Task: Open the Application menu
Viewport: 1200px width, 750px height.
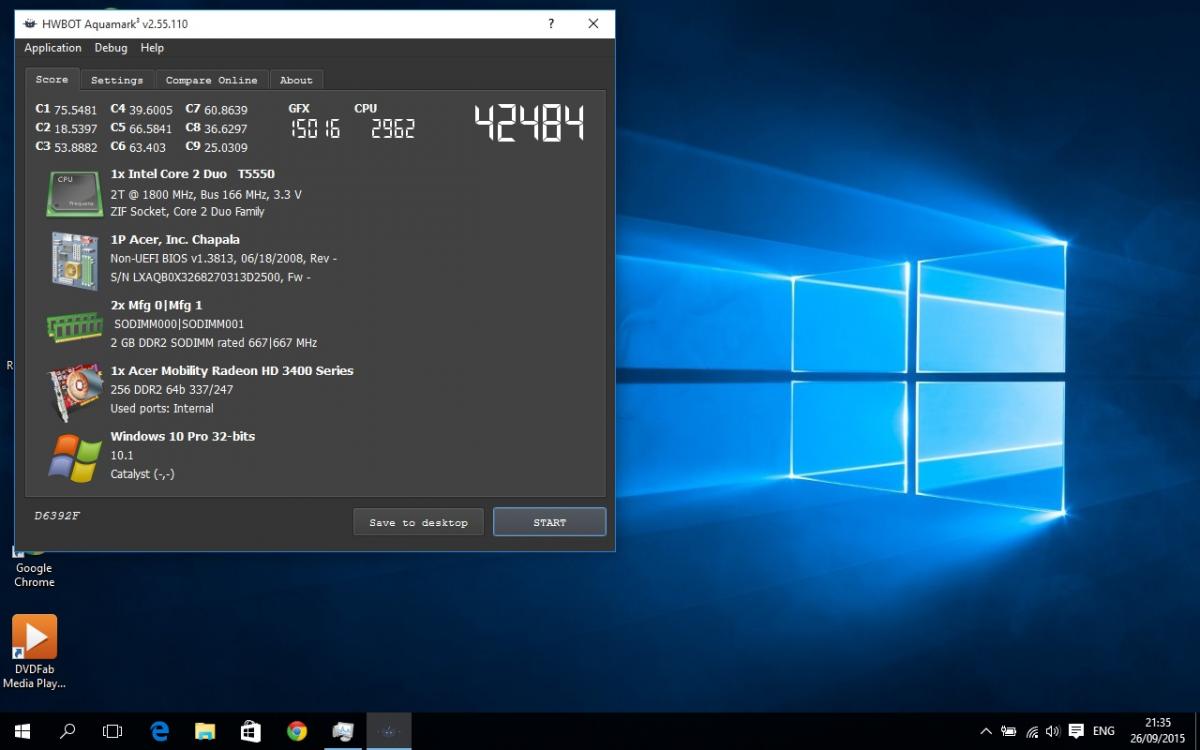Action: tap(53, 48)
